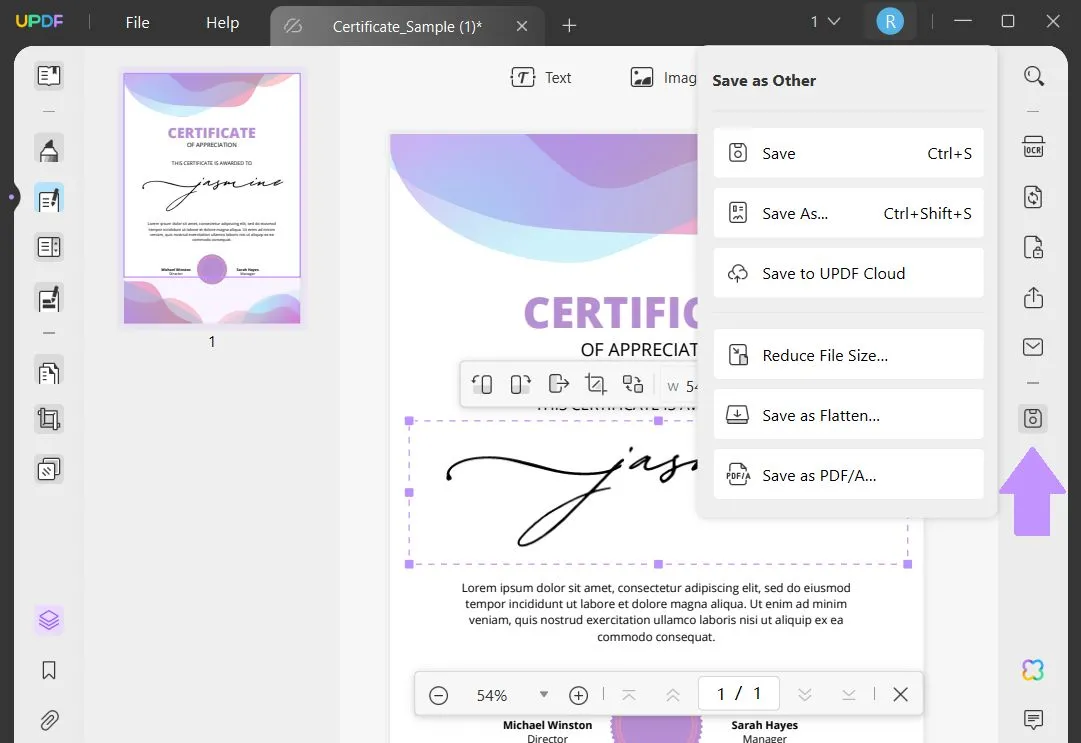Choose Save as Flatten... option
1081x743 pixels.
(x=849, y=415)
